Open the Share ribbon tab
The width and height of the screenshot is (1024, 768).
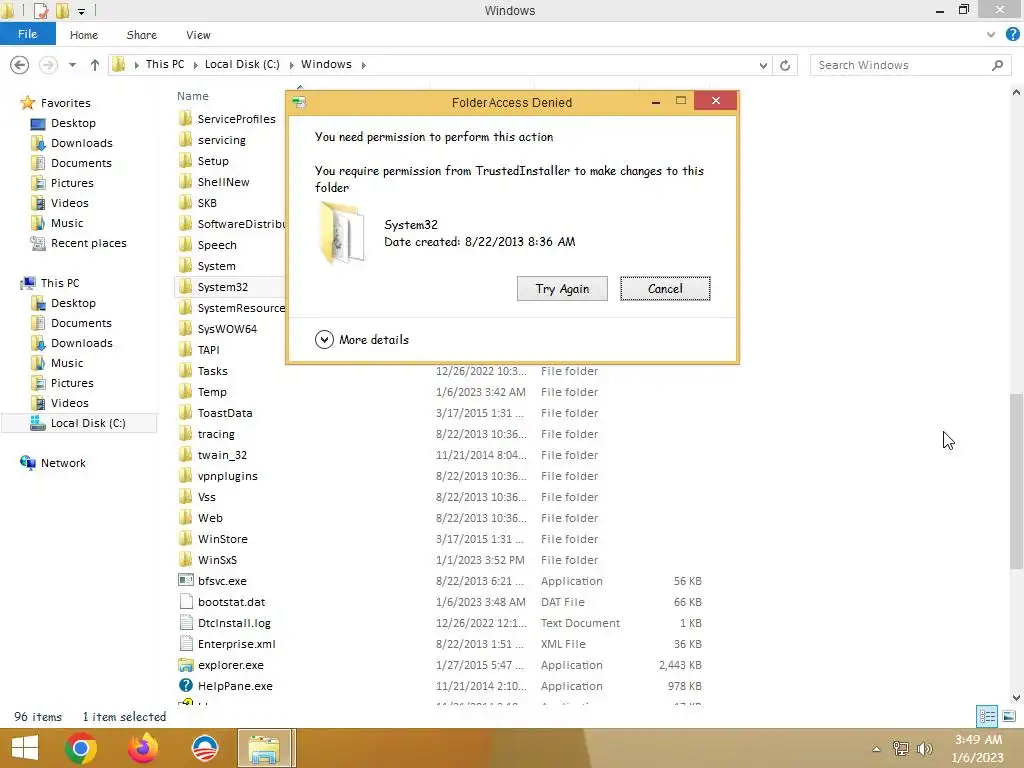tap(141, 35)
